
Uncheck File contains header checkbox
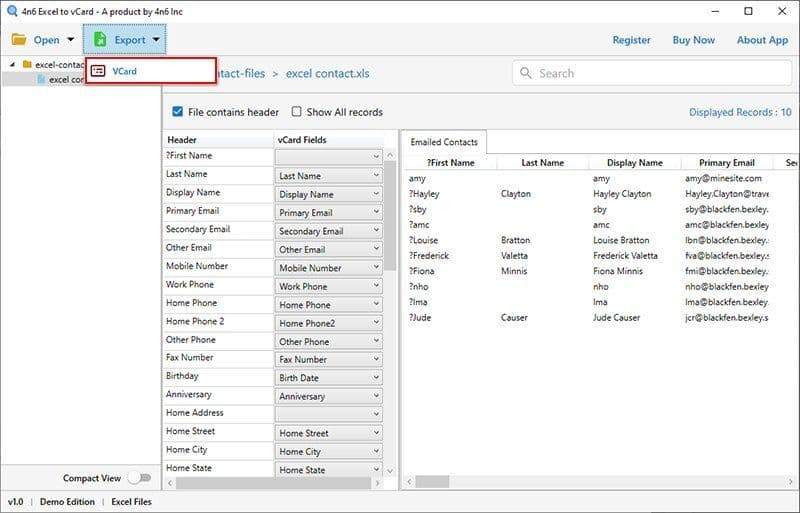tap(177, 112)
